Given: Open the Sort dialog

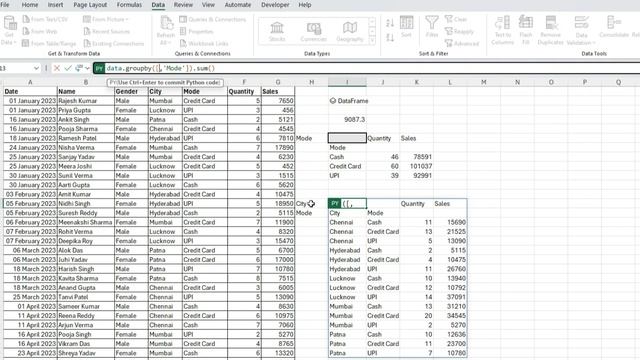Looking at the screenshot, I should point(406,27).
